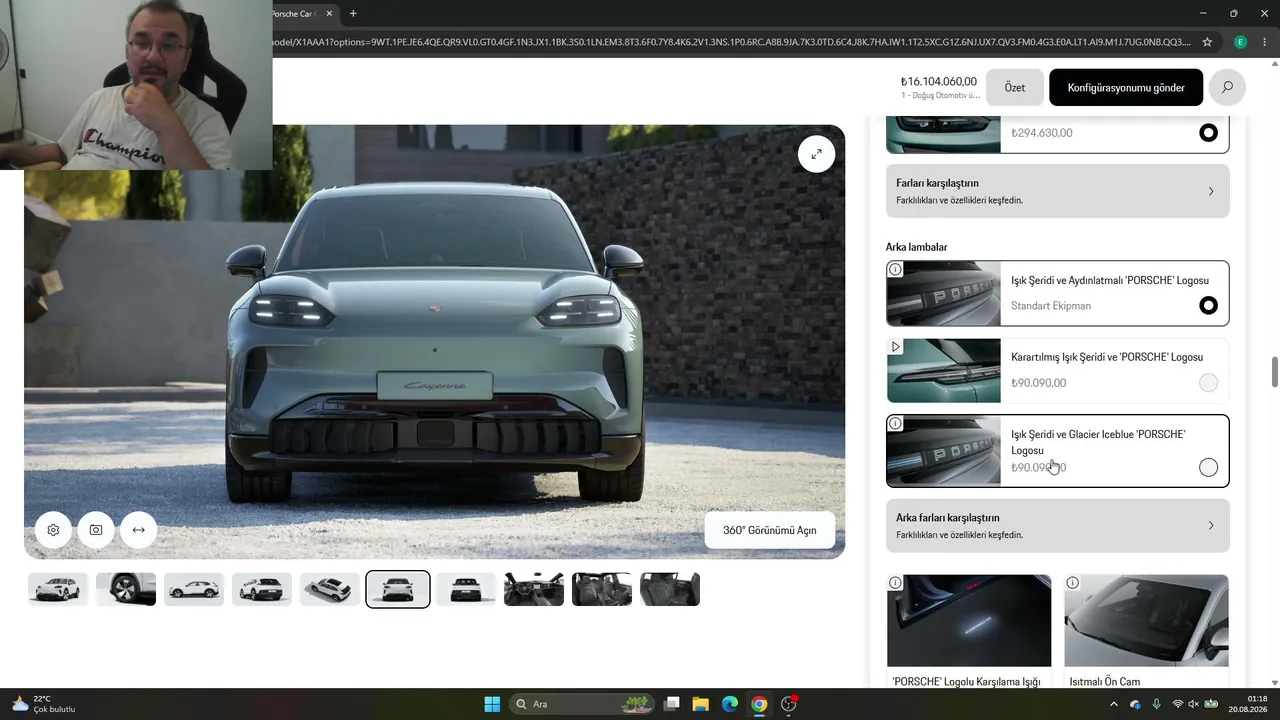This screenshot has width=1280, height=720.
Task: Click the Arka lambalar section heading
Action: [x=916, y=247]
